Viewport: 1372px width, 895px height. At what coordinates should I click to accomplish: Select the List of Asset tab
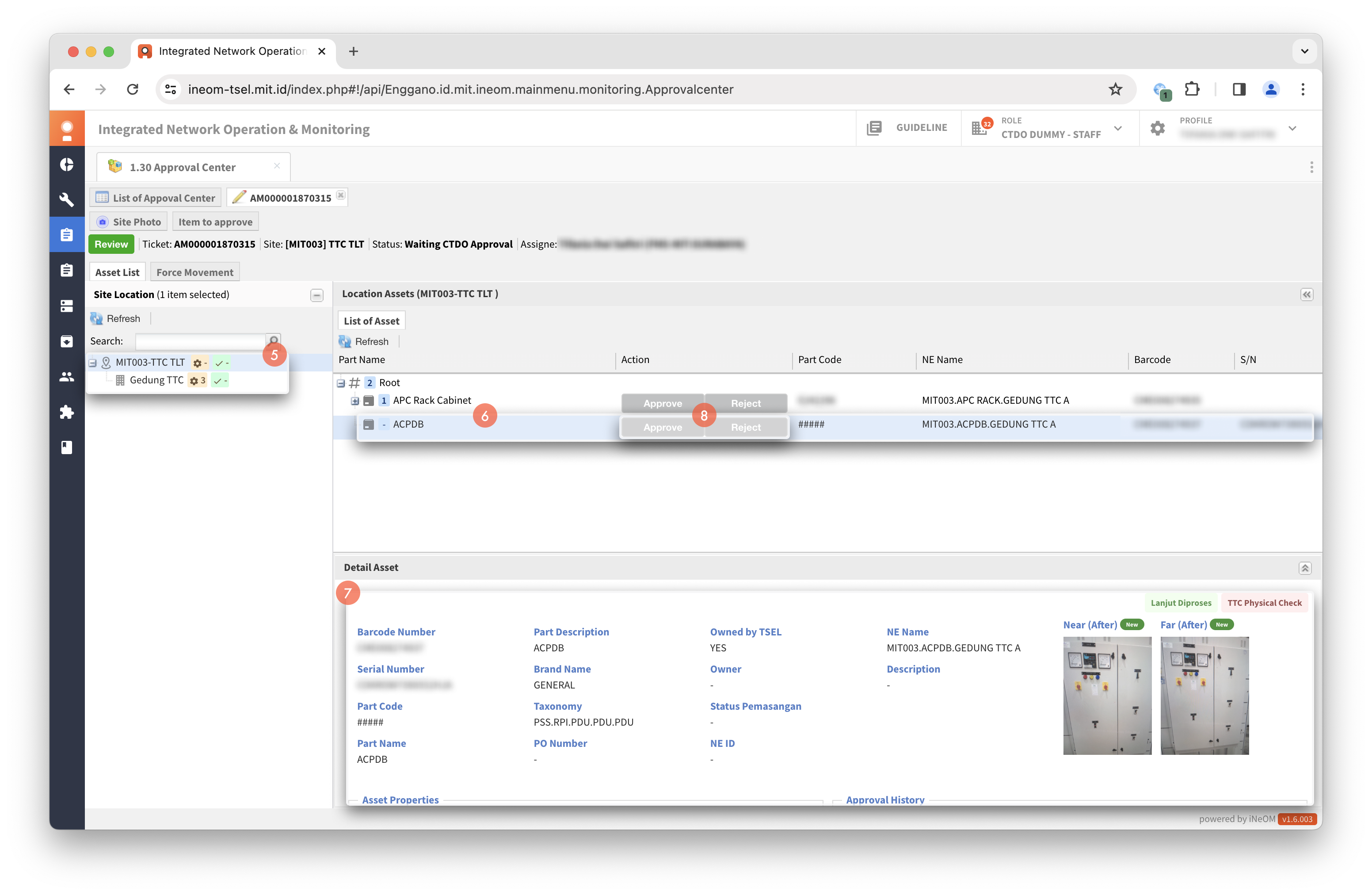(371, 321)
